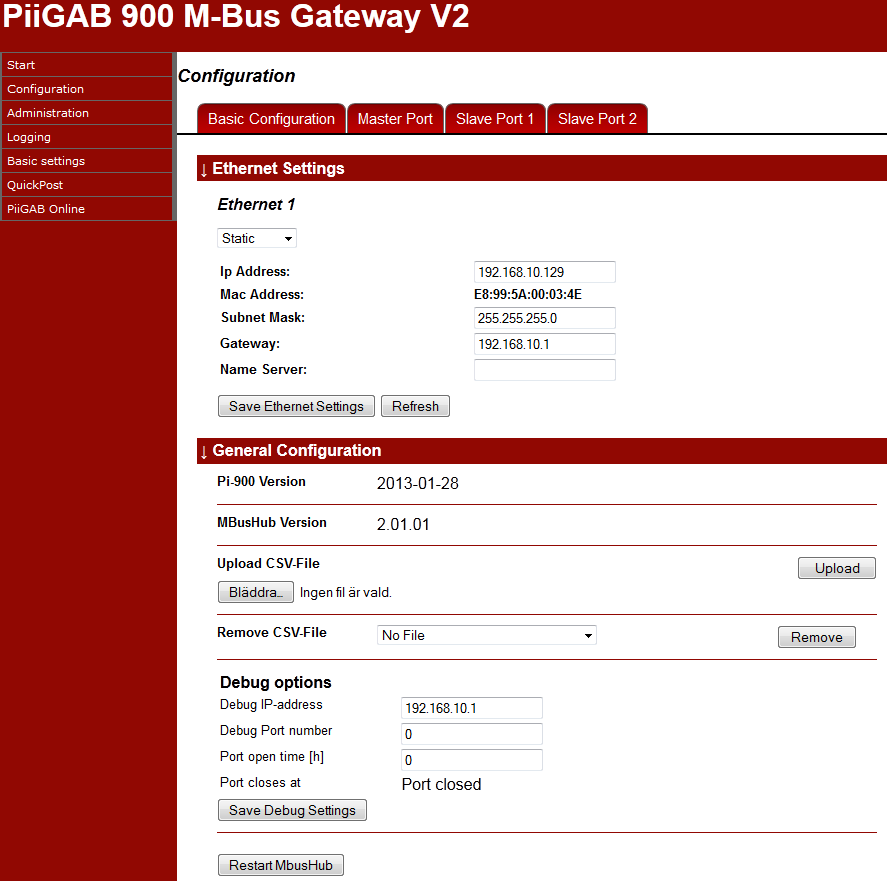887x881 pixels.
Task: Click the Pi-900 Version value 2013-01-28
Action: pyautogui.click(x=417, y=483)
